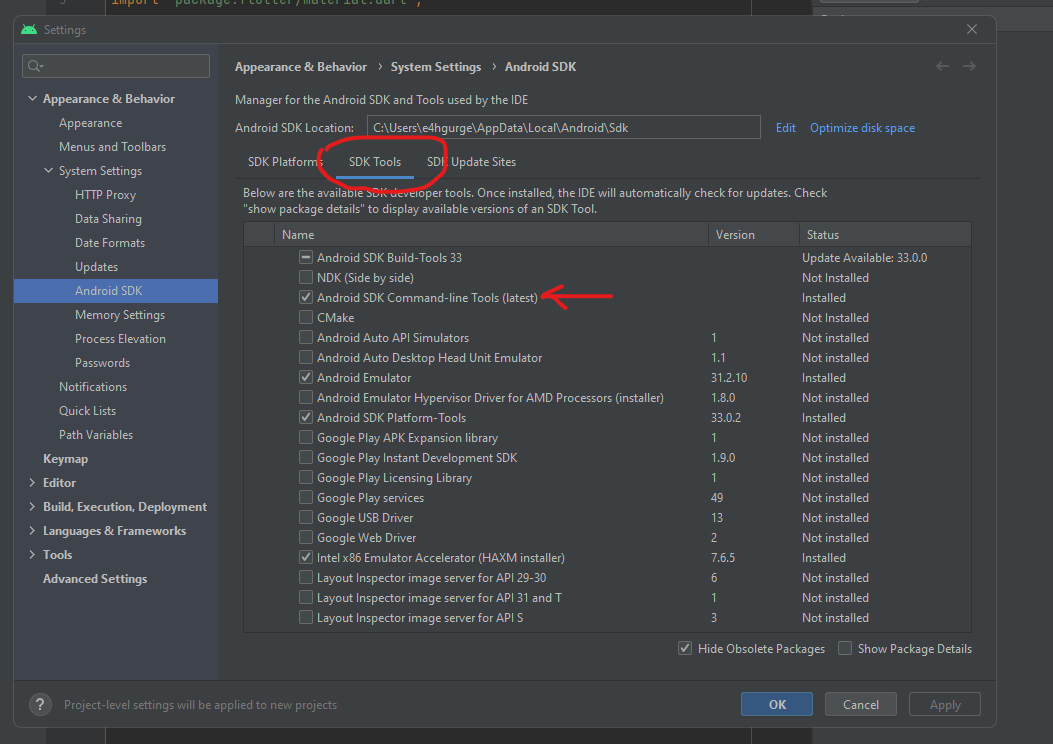Screen dimensions: 1053x744
Task: Uncheck Android SDK Platform-Tools
Action: click(306, 417)
